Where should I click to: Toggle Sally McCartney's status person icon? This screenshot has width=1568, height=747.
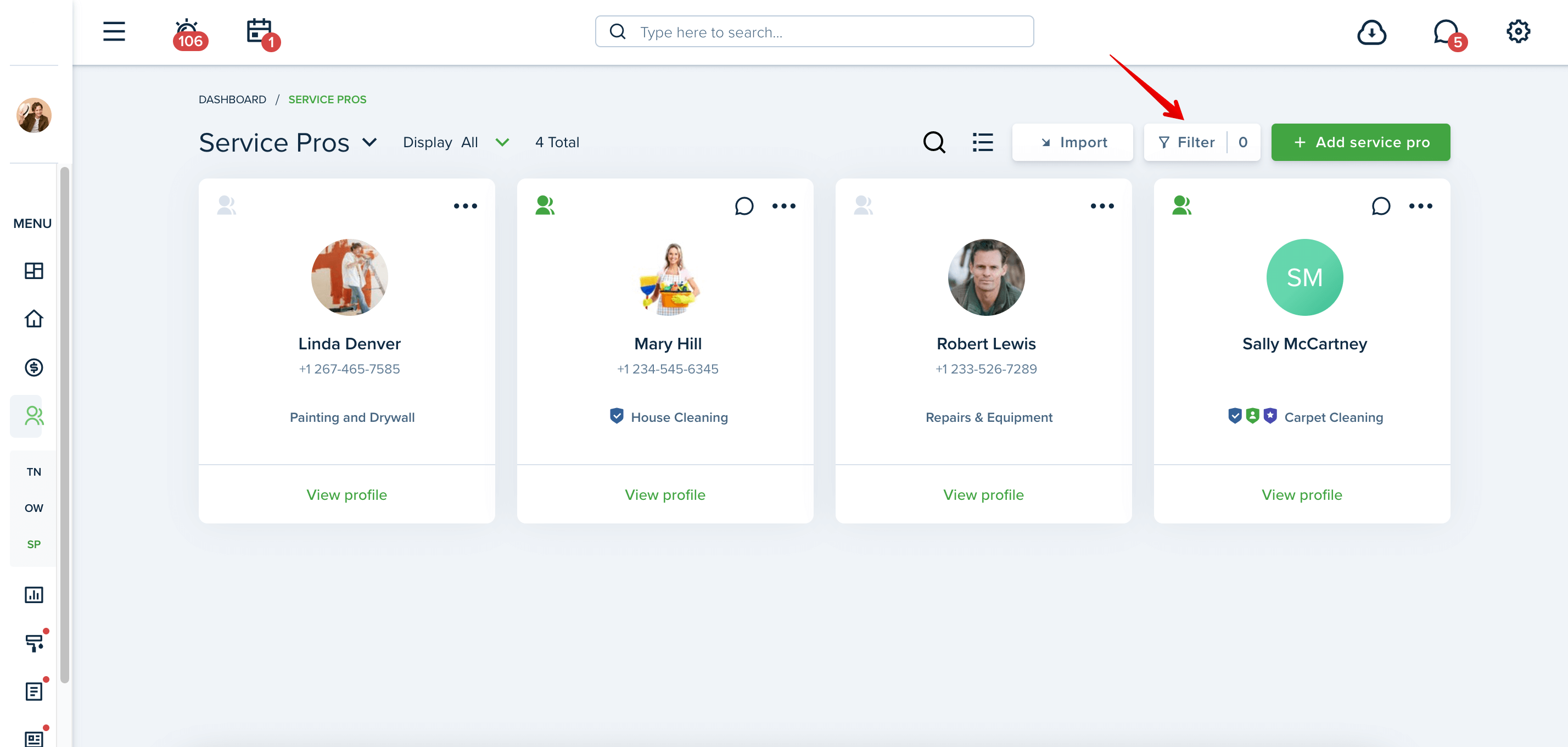(1181, 205)
